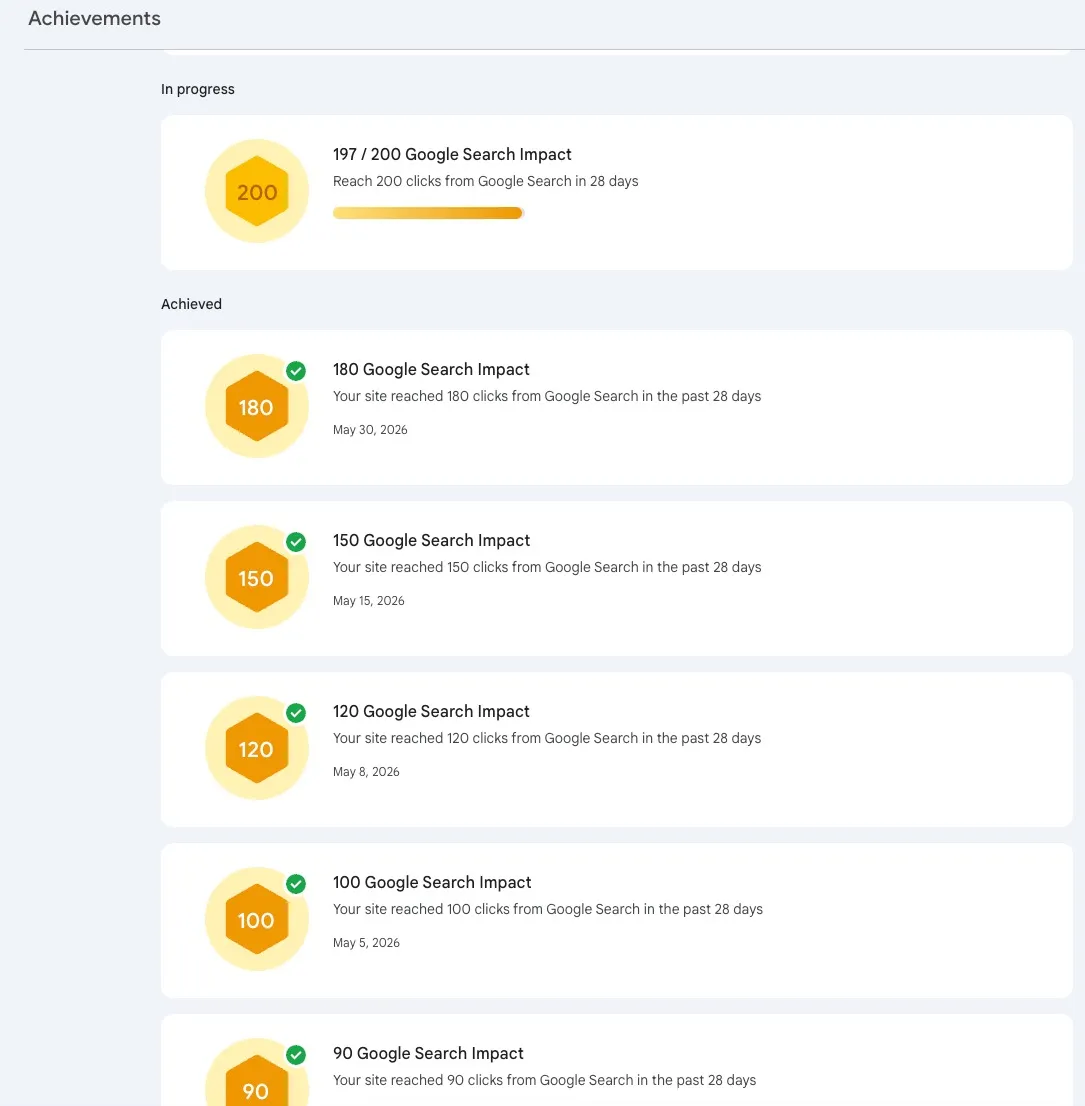Click green checkmark on 150 badge

[x=296, y=542]
